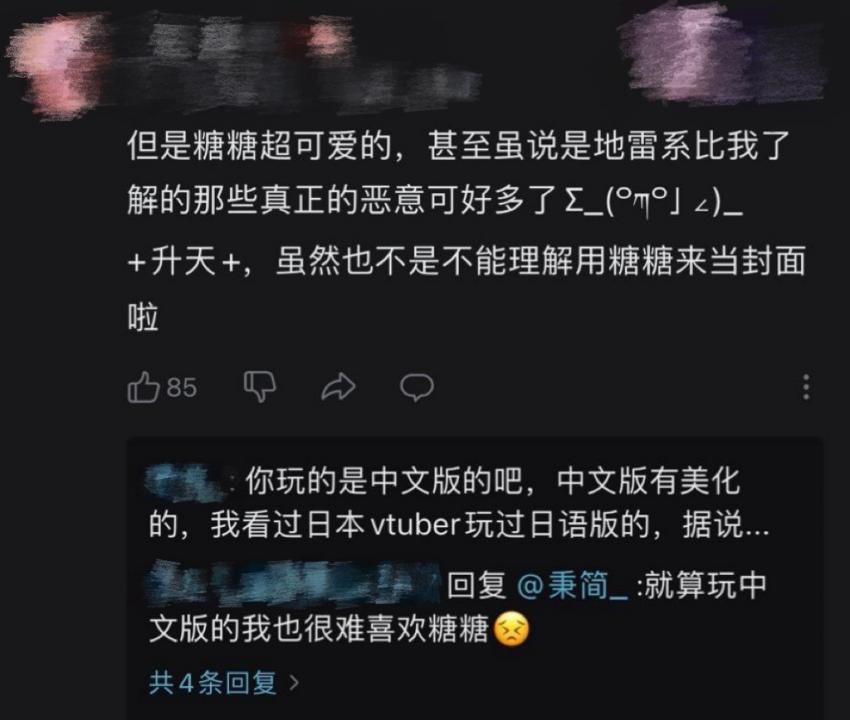Open the three-dot more options menu
The height and width of the screenshot is (720, 850).
tap(806, 387)
